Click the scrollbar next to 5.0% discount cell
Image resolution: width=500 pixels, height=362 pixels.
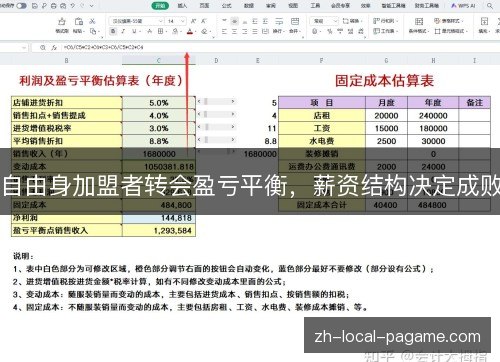(216, 101)
